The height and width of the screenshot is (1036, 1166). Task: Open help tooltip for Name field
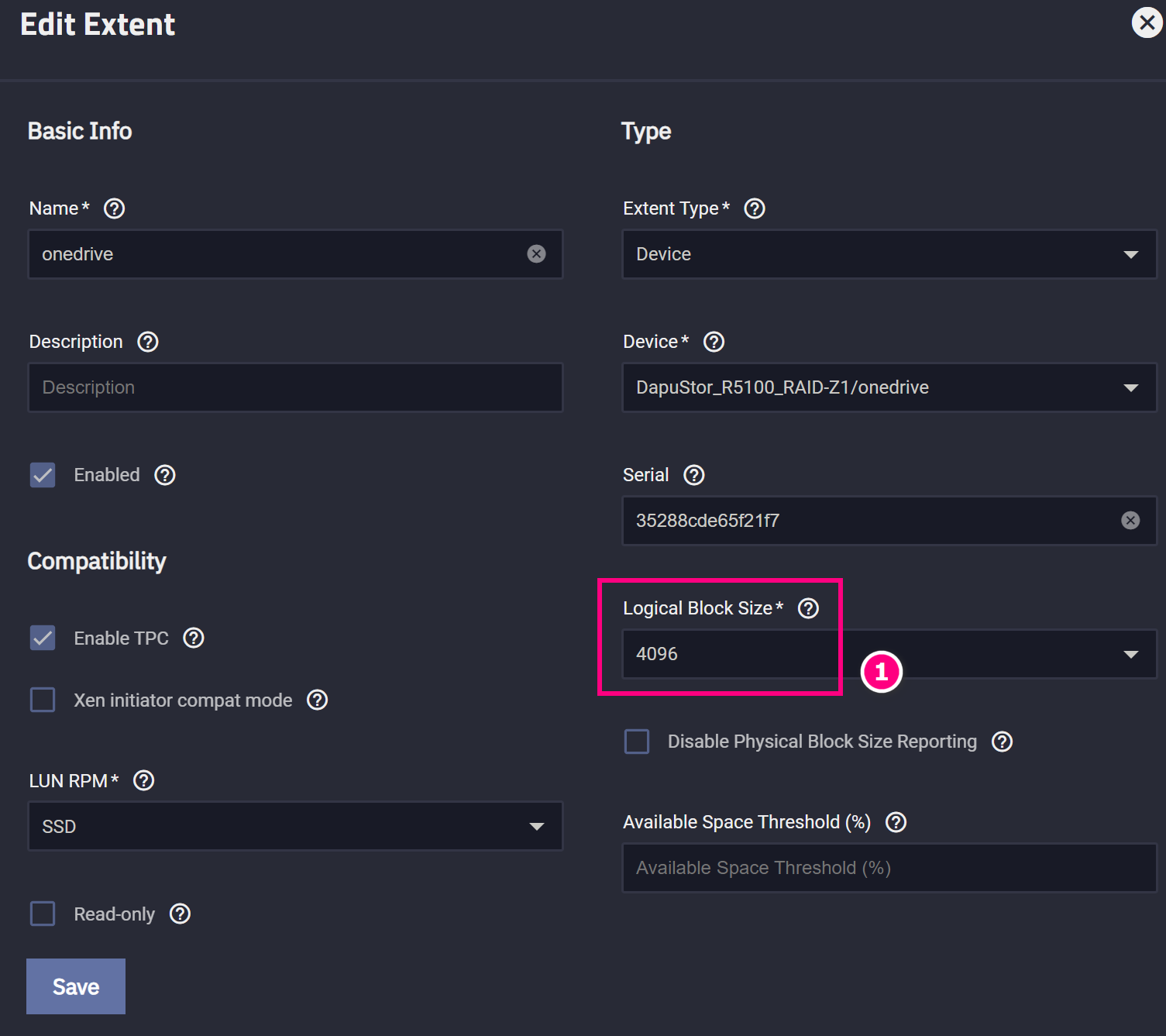[x=115, y=208]
